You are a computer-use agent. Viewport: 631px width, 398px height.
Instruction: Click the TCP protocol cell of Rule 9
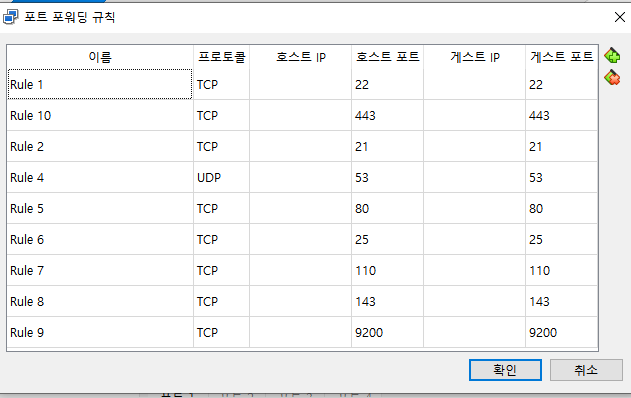221,332
